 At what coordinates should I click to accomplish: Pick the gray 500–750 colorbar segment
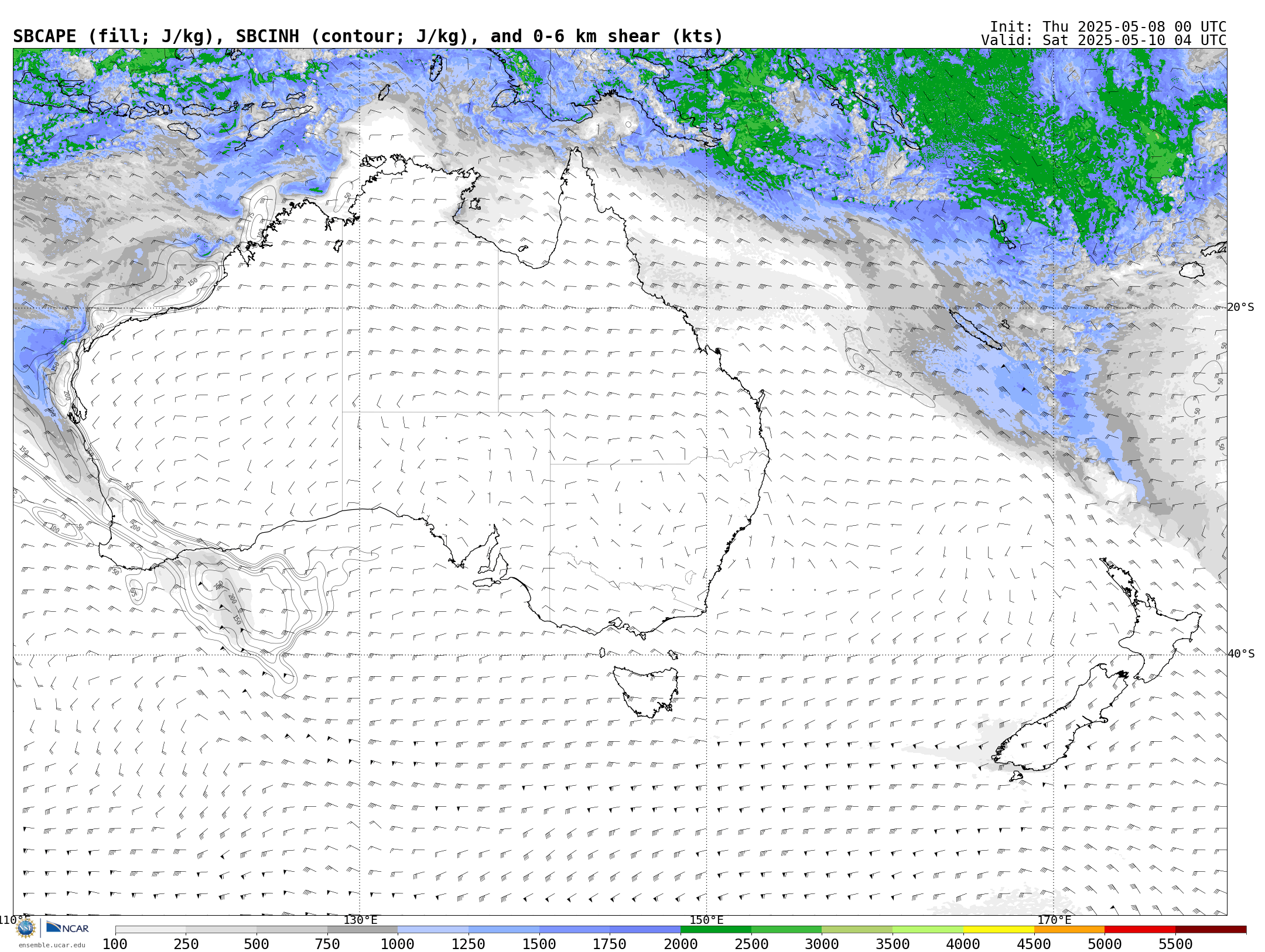click(x=292, y=930)
